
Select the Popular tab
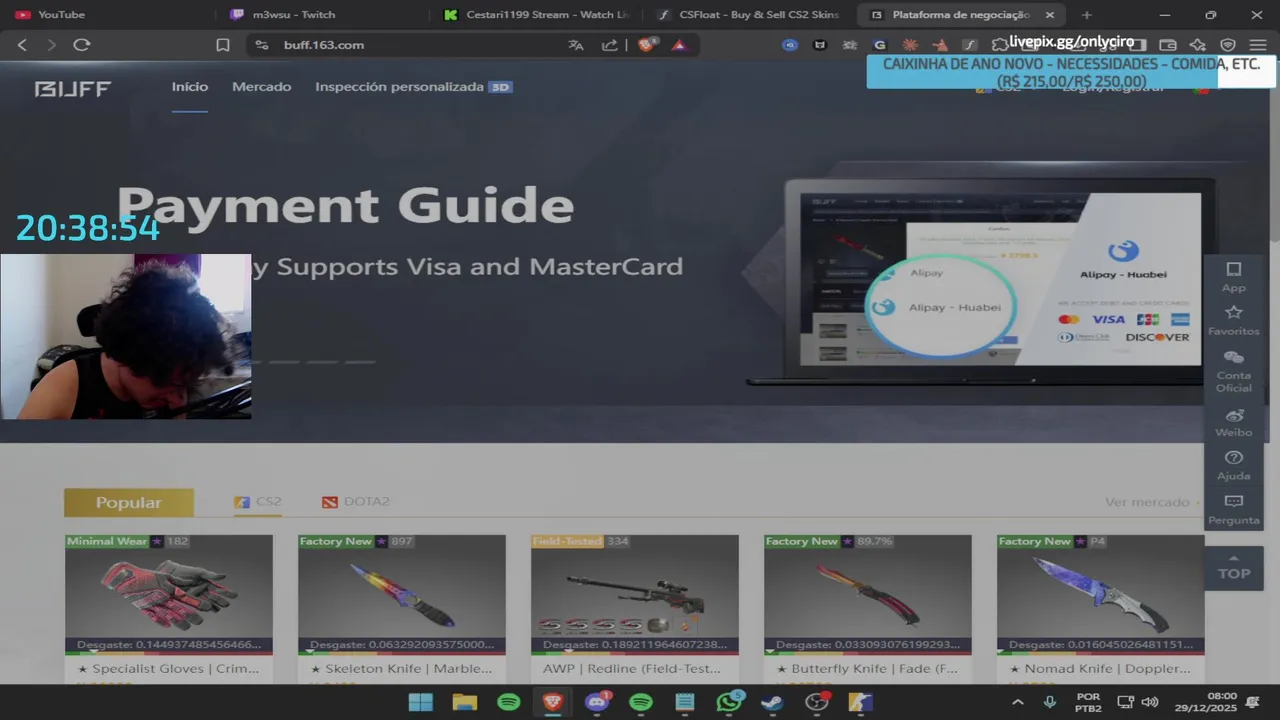[x=128, y=503]
